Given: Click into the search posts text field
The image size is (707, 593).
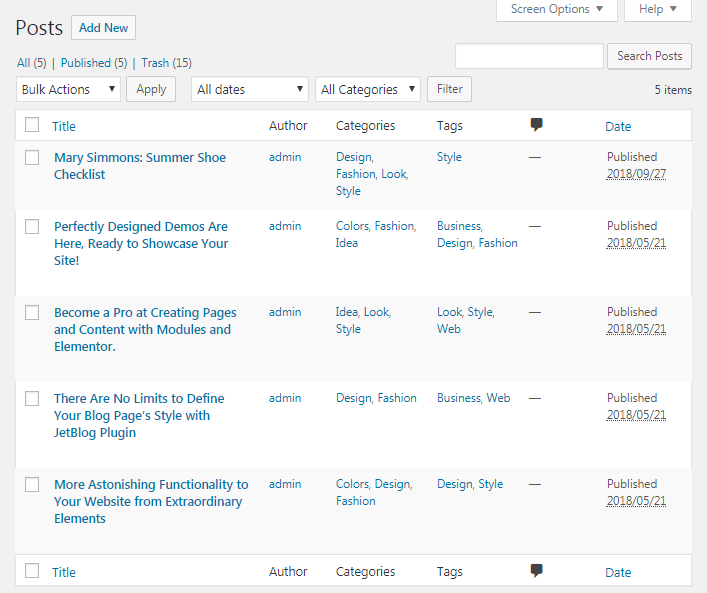Looking at the screenshot, I should click(529, 56).
